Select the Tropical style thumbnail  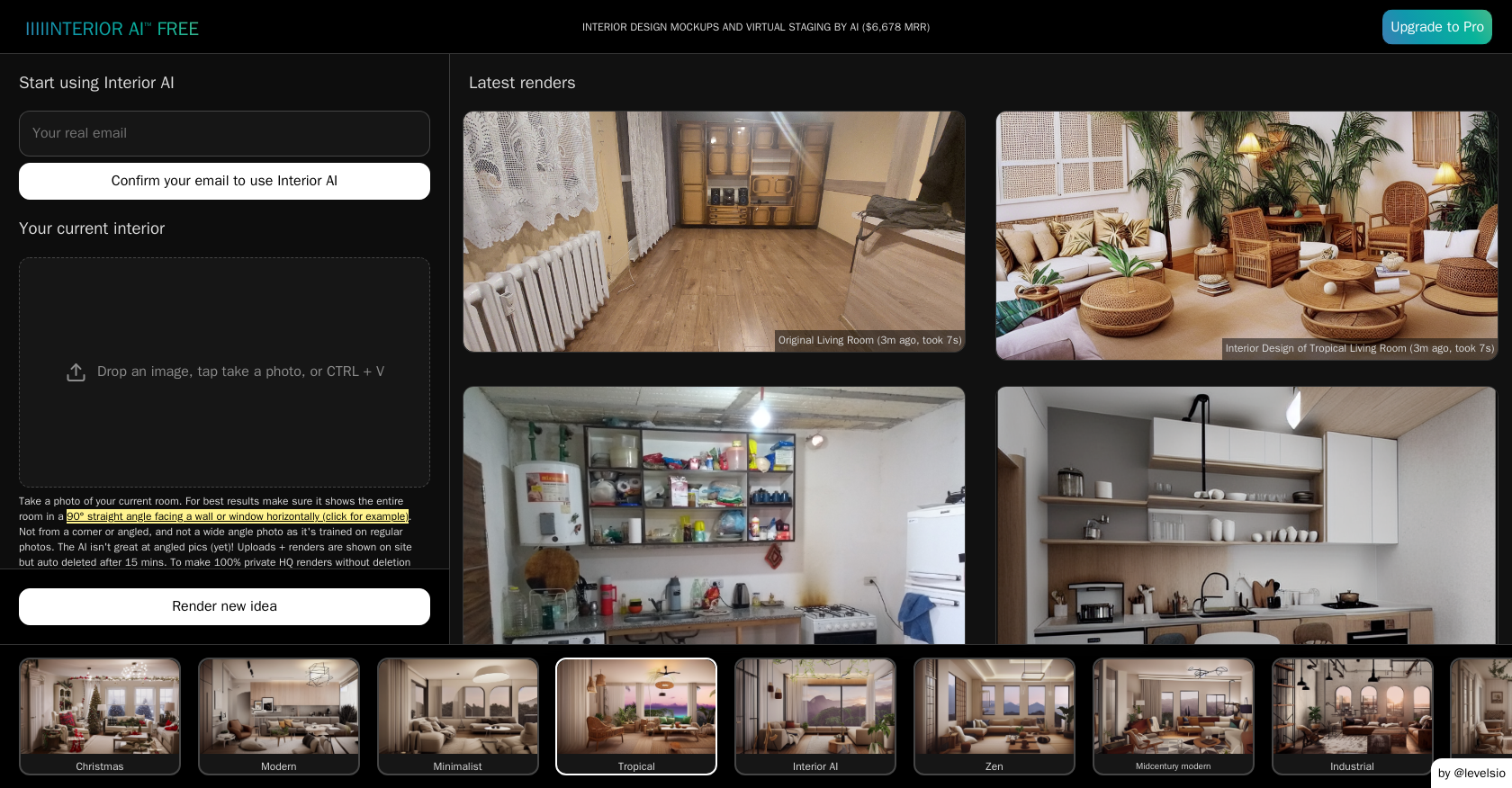pyautogui.click(x=636, y=715)
